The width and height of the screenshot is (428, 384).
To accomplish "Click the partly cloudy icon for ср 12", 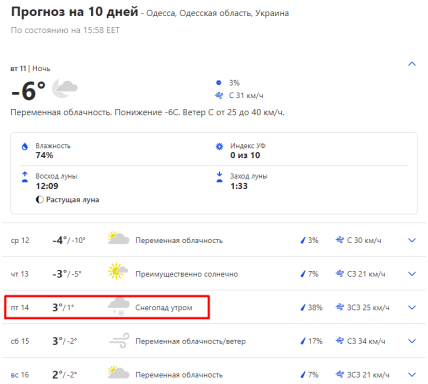I will click(x=118, y=238).
